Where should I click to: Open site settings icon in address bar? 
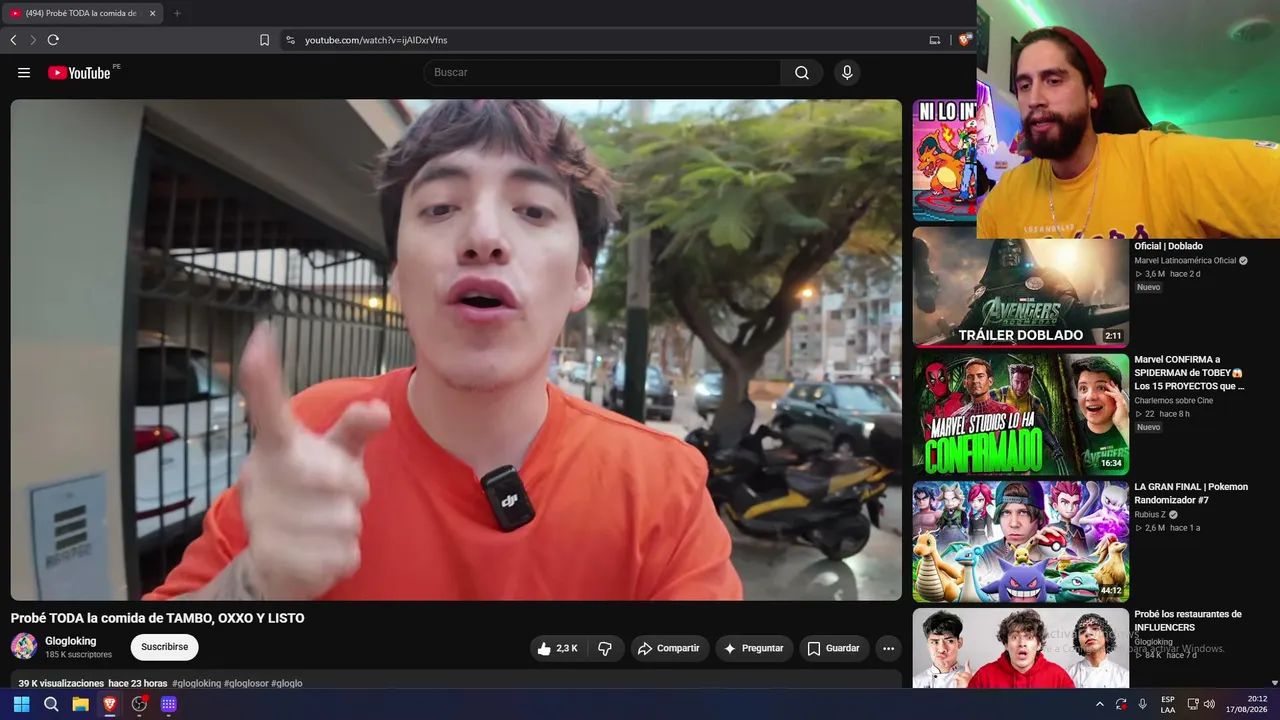pyautogui.click(x=290, y=40)
